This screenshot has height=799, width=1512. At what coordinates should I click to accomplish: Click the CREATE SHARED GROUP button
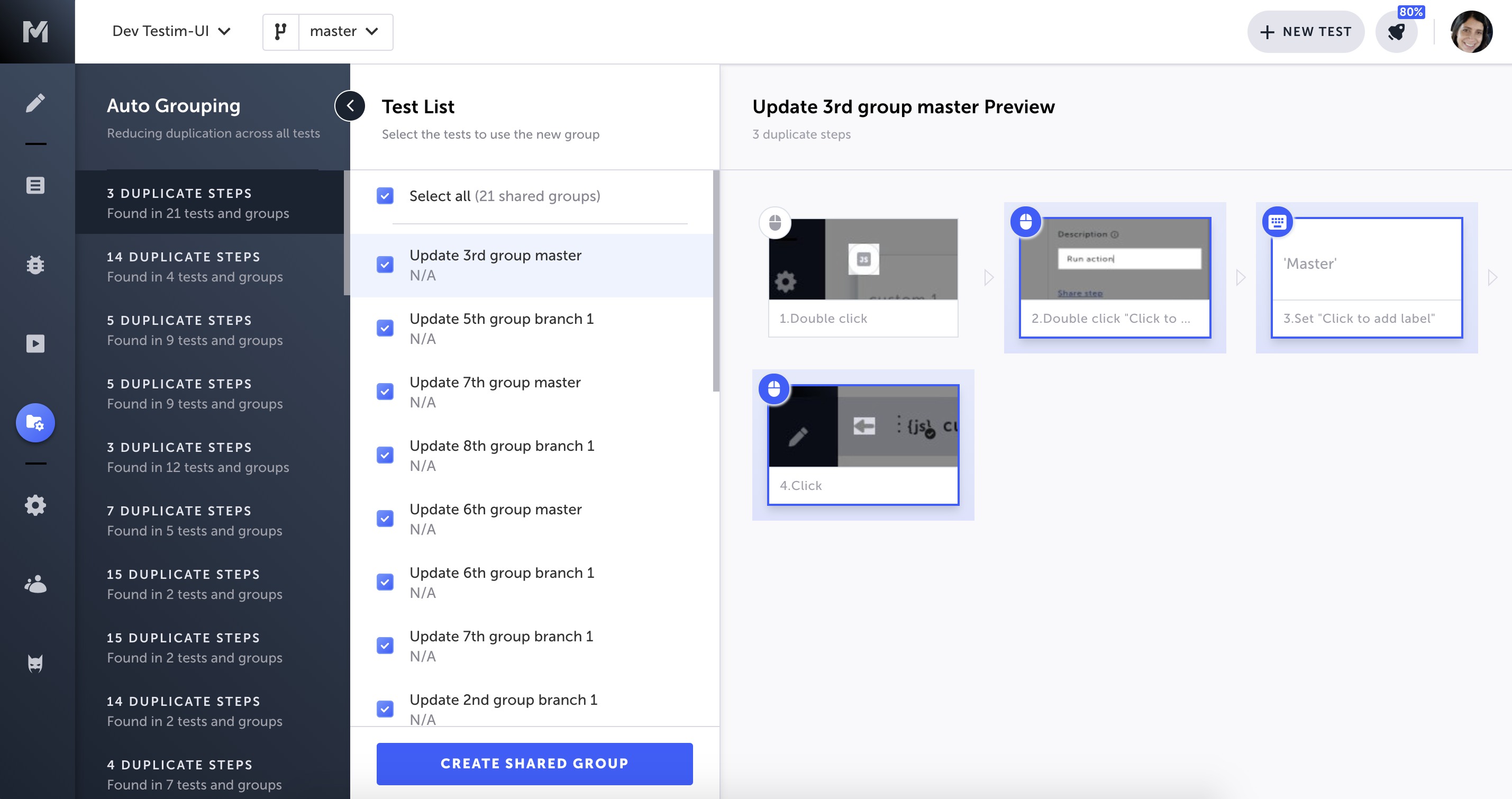click(534, 763)
